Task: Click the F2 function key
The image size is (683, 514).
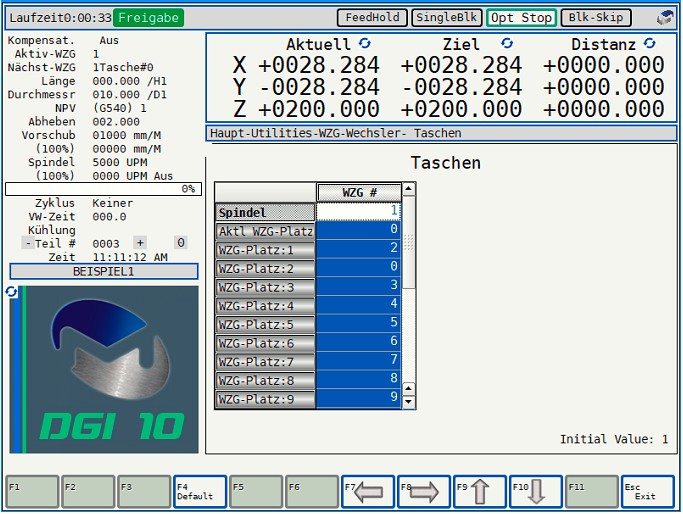Action: (x=88, y=492)
